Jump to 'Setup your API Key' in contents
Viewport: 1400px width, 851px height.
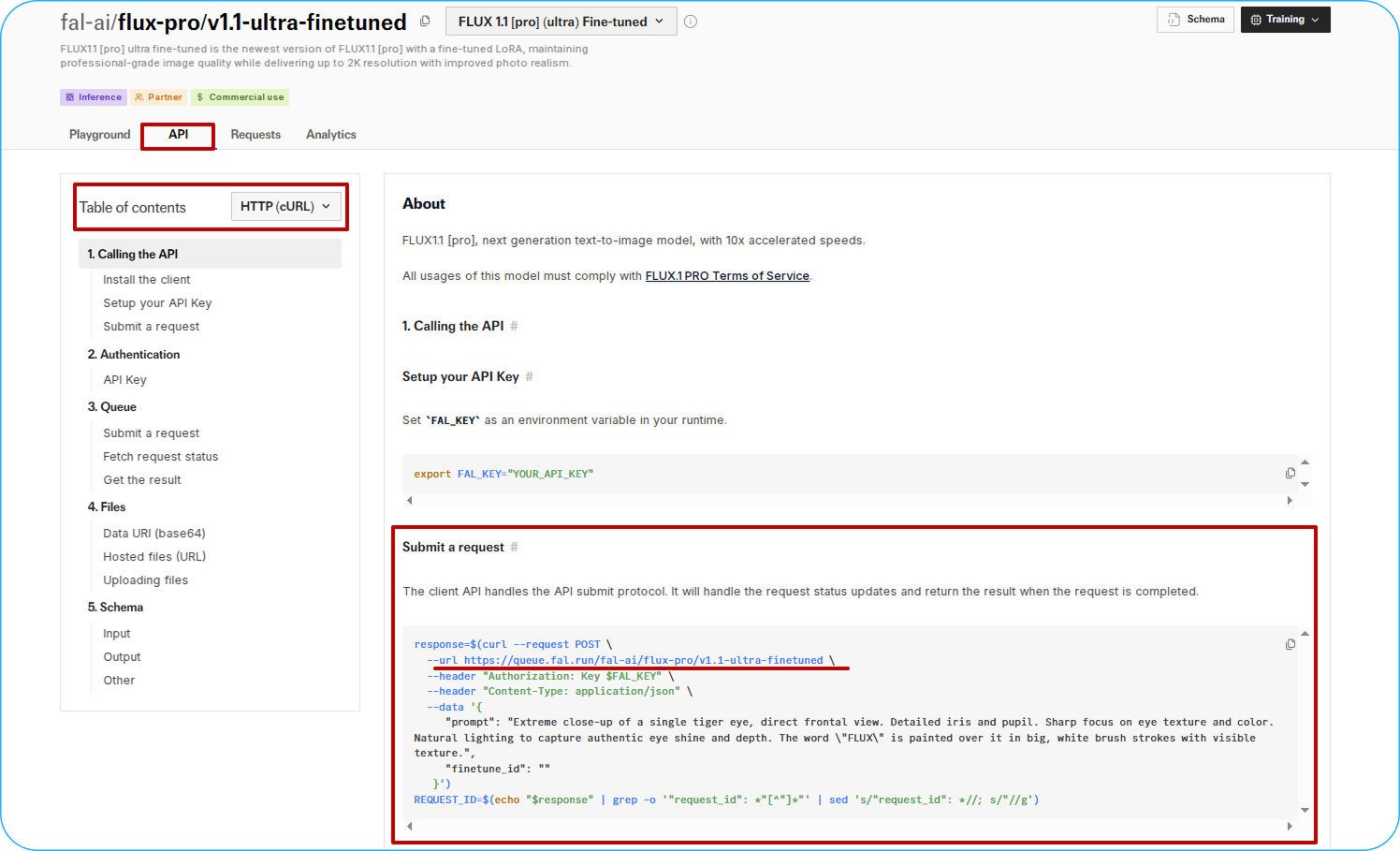click(157, 303)
